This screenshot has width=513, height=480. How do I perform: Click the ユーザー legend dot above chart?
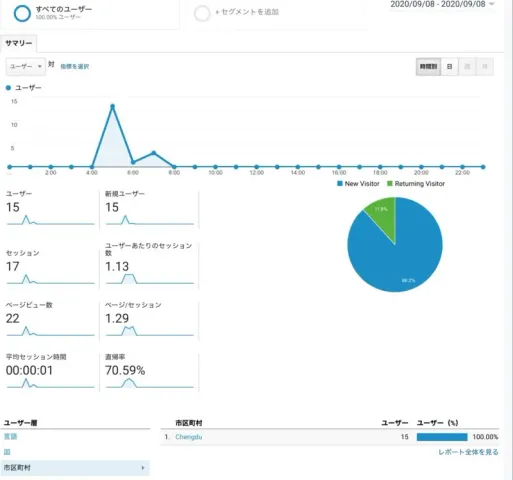8,88
